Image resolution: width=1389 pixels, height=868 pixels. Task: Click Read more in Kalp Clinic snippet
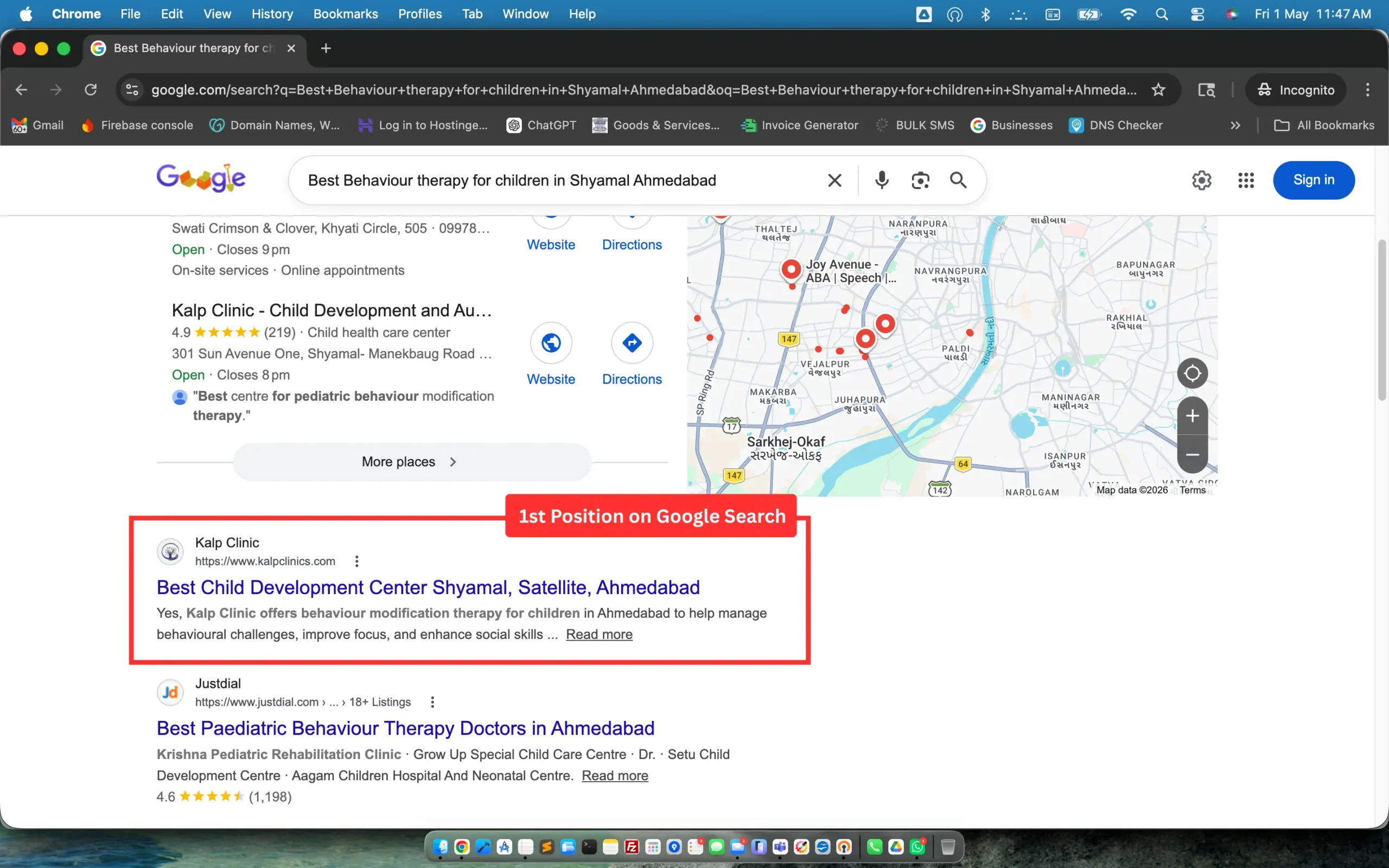(599, 634)
